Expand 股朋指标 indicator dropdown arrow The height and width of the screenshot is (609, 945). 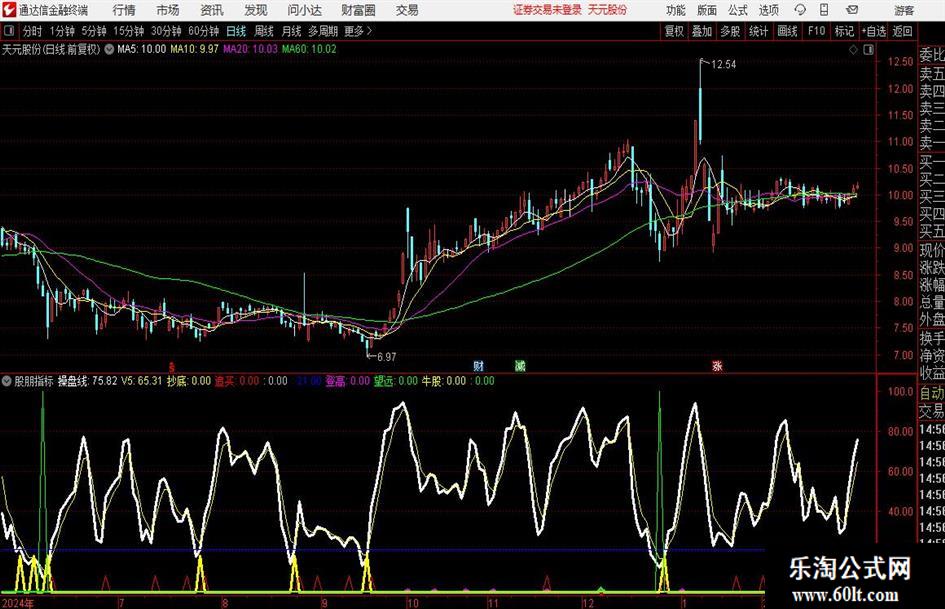[7, 381]
